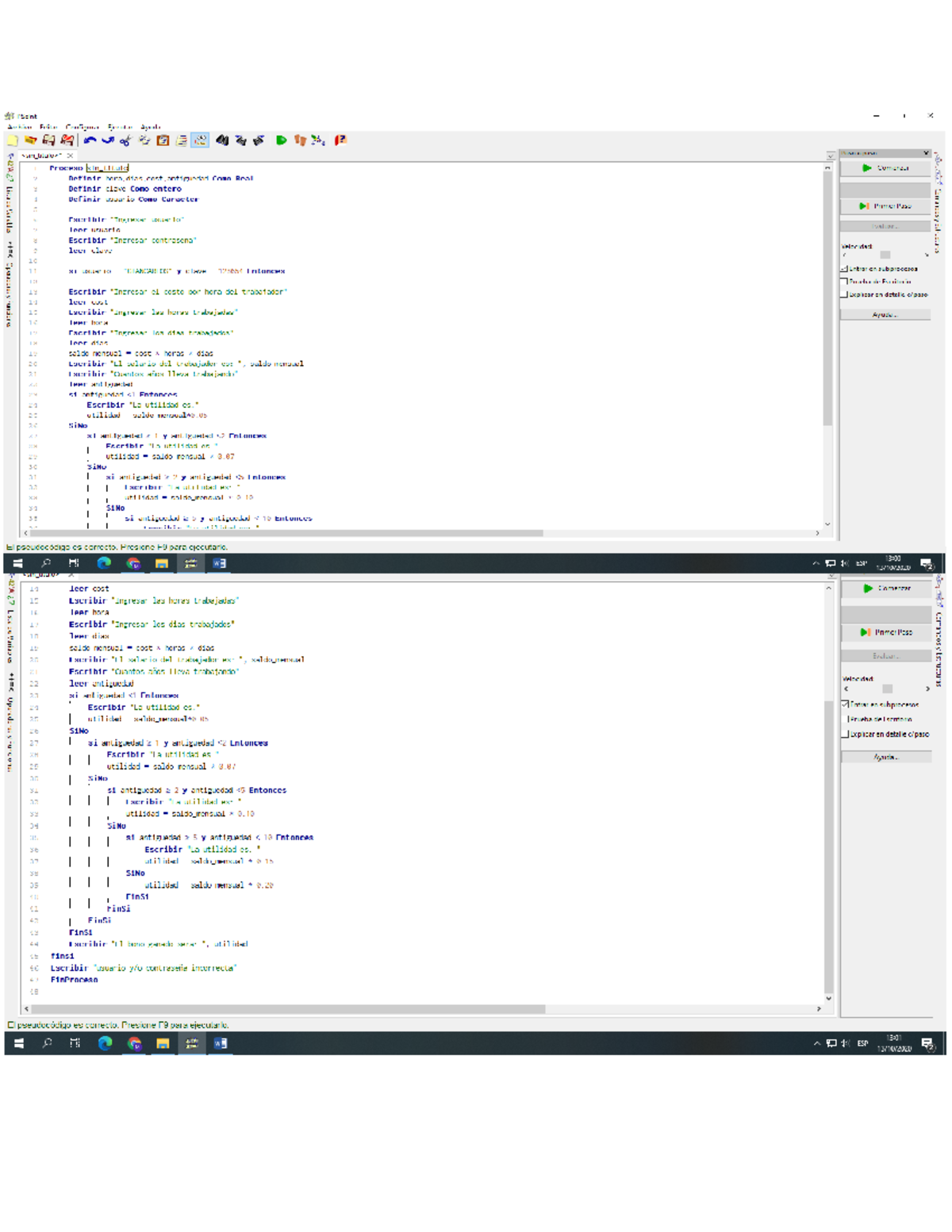Screen dimensions: 952x1232
Task: Collapse the 'Paso a paso' panel header arrow
Action: tap(926, 153)
